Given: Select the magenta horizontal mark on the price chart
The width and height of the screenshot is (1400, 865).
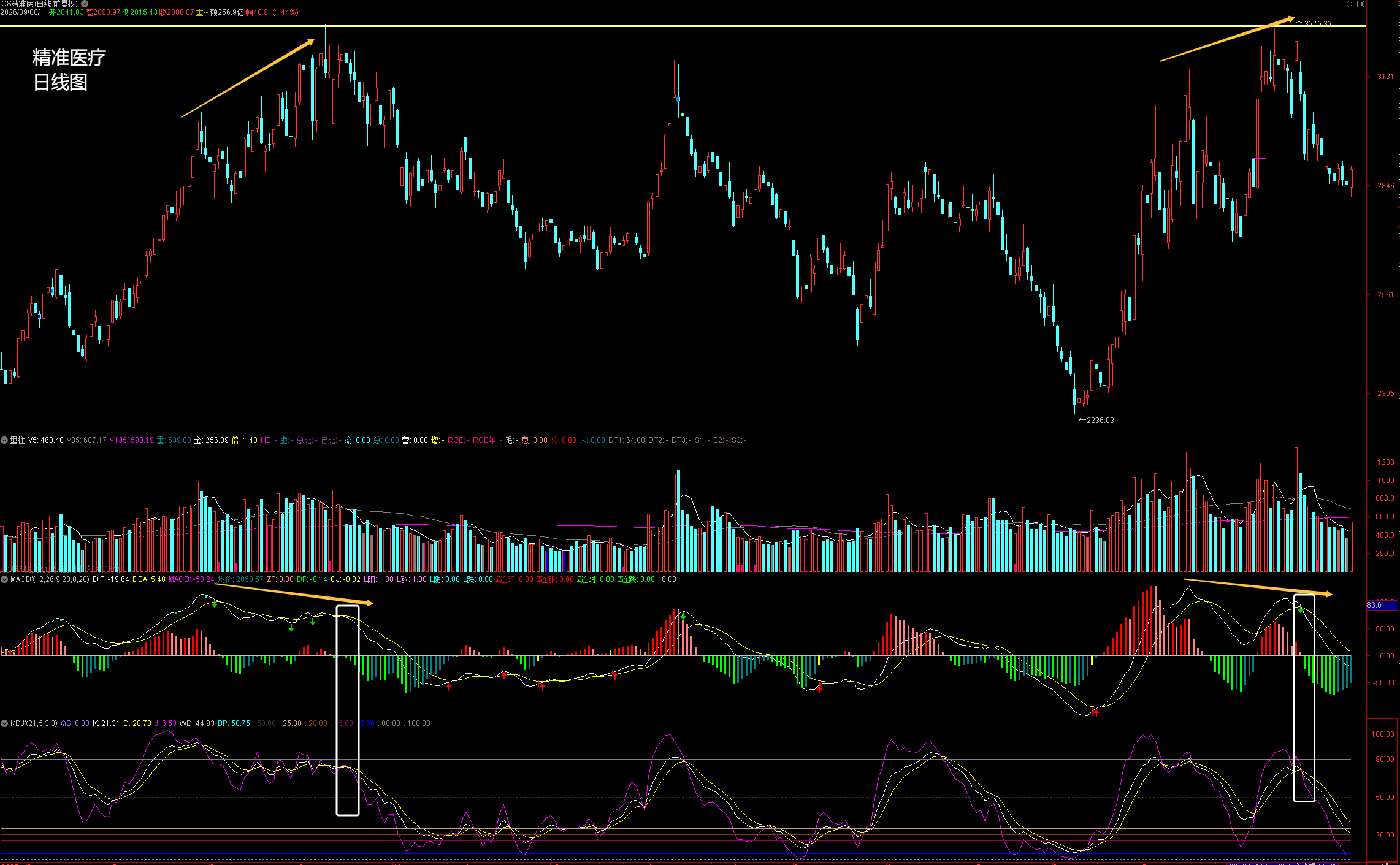Looking at the screenshot, I should 1258,159.
